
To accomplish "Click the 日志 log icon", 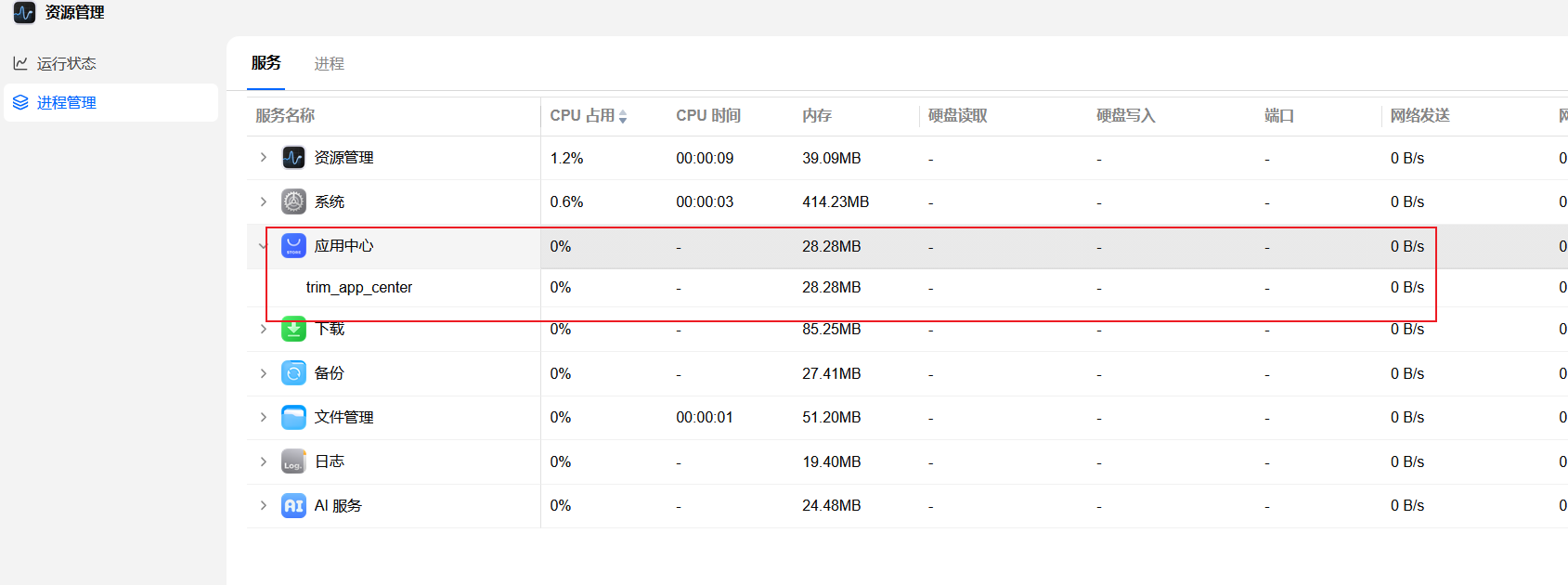I will (293, 461).
